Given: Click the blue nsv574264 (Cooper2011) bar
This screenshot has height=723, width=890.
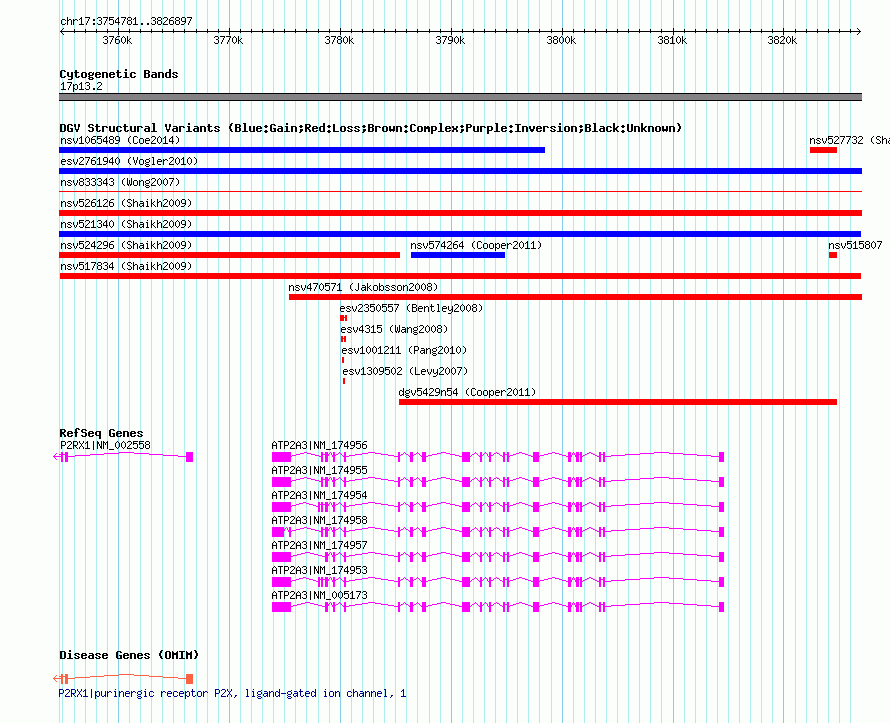Looking at the screenshot, I should pos(457,255).
